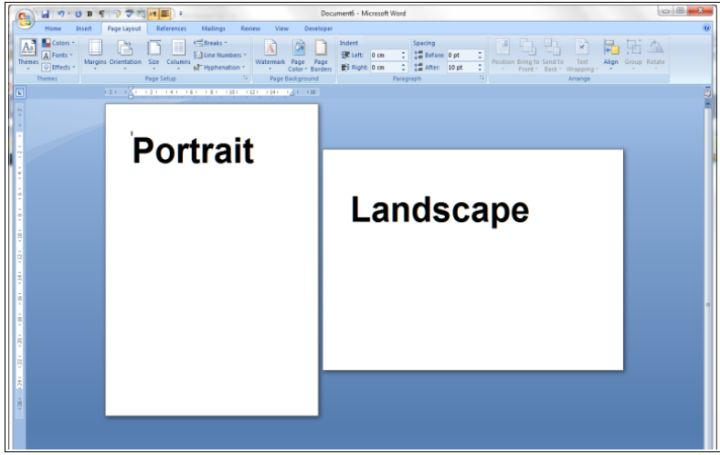Click the tab selector at ruler corner
Viewport: 720px width, 455px height.
coord(20,93)
